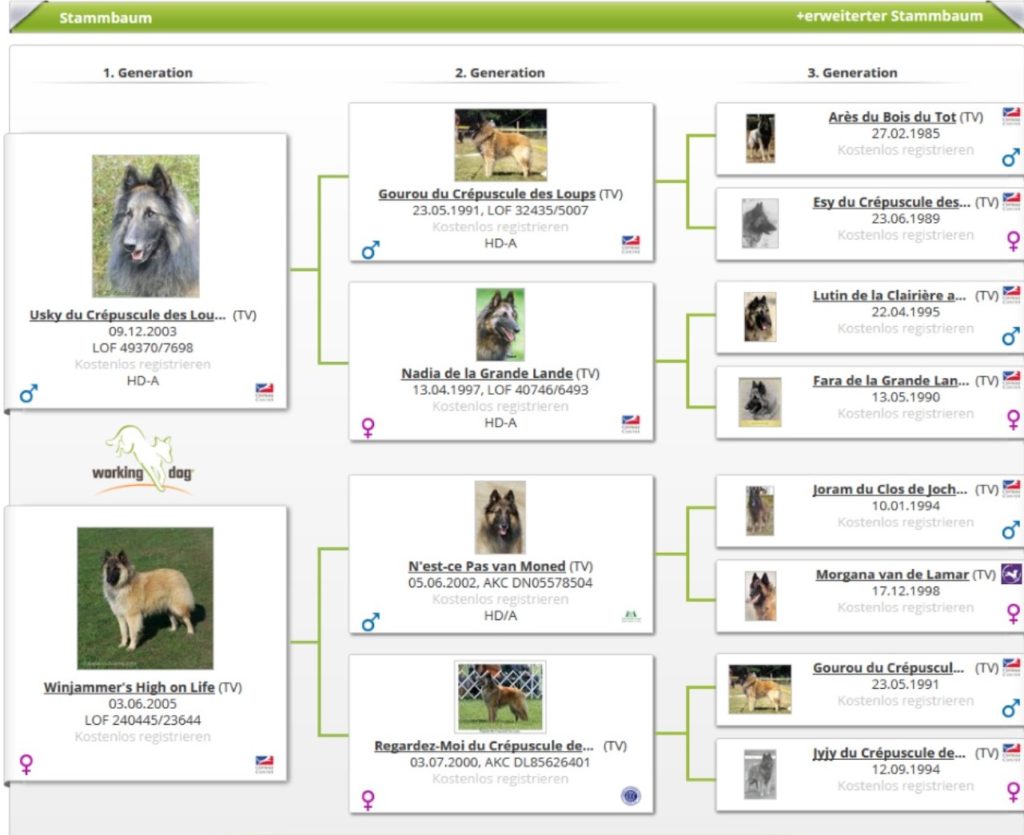
Task: Click the registry flag icon on the 2. Generation Gourou card
Action: pos(631,244)
